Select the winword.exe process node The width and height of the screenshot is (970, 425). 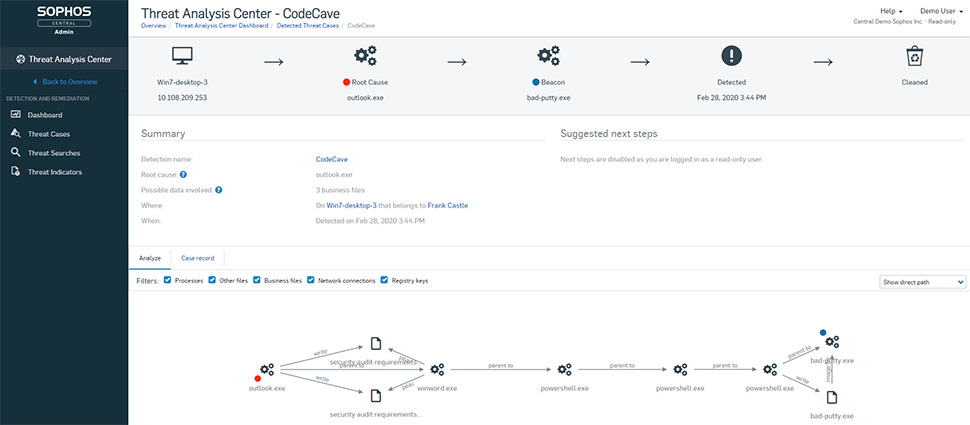pyautogui.click(x=437, y=369)
